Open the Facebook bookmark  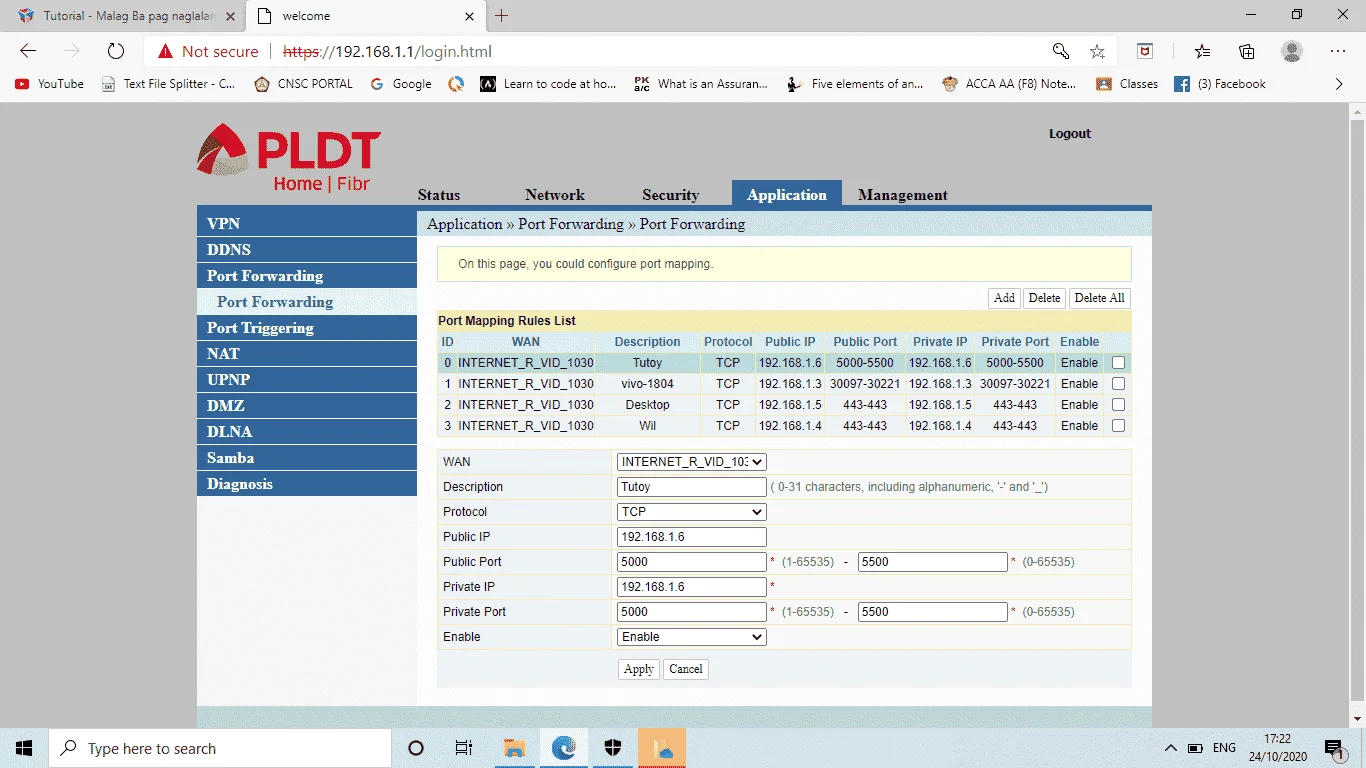(1220, 84)
